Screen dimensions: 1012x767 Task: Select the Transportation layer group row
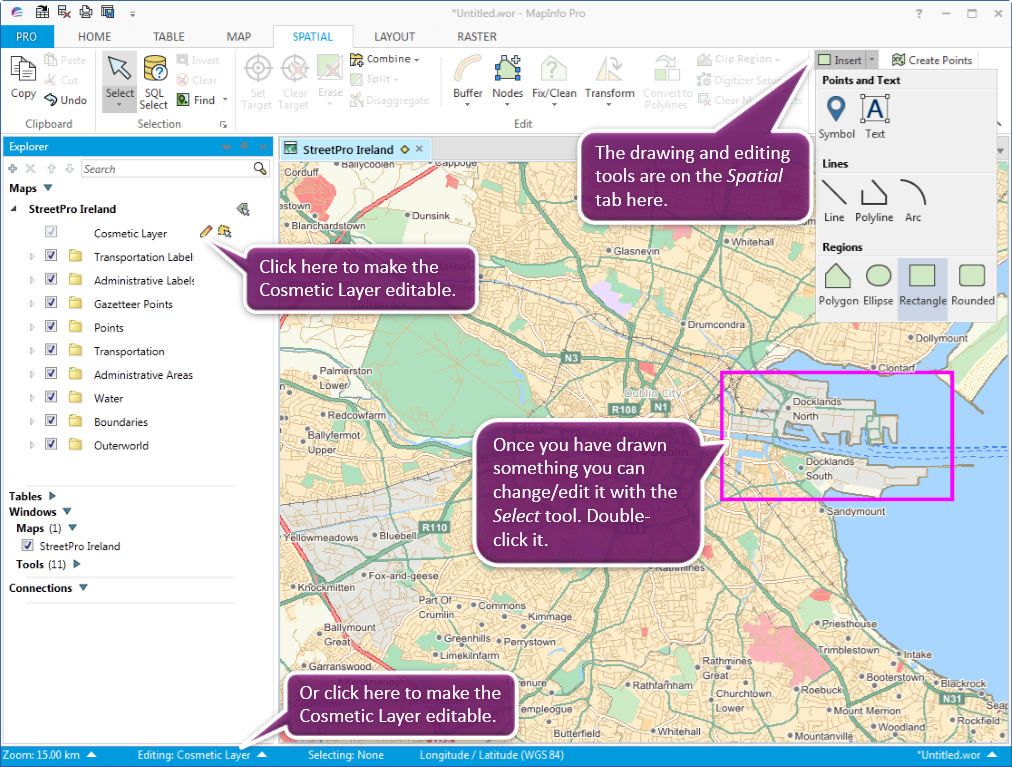(129, 351)
